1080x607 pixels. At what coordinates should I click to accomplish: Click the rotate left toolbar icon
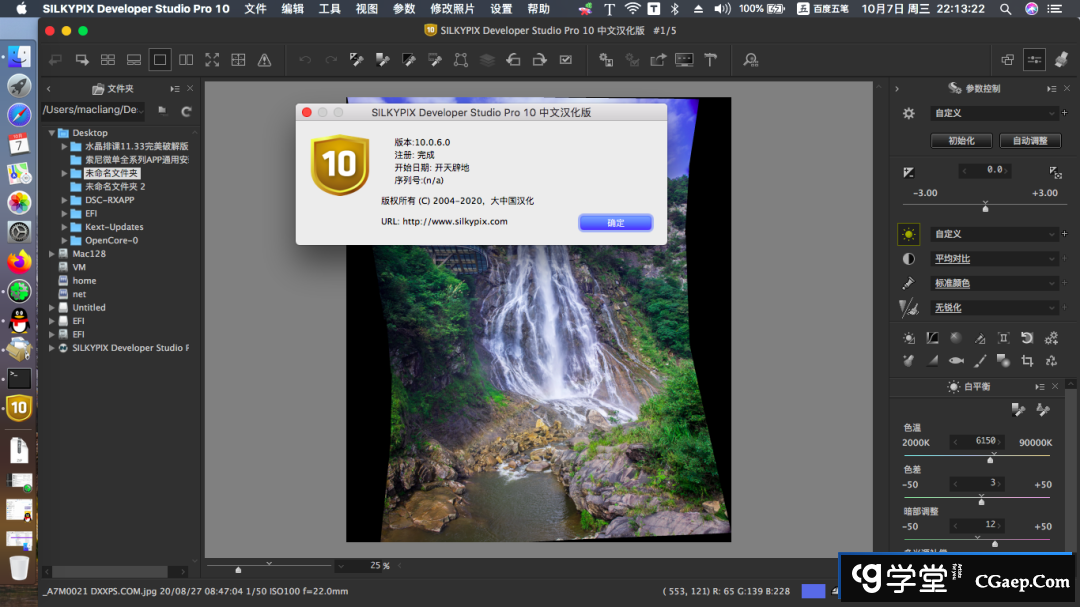pyautogui.click(x=513, y=60)
